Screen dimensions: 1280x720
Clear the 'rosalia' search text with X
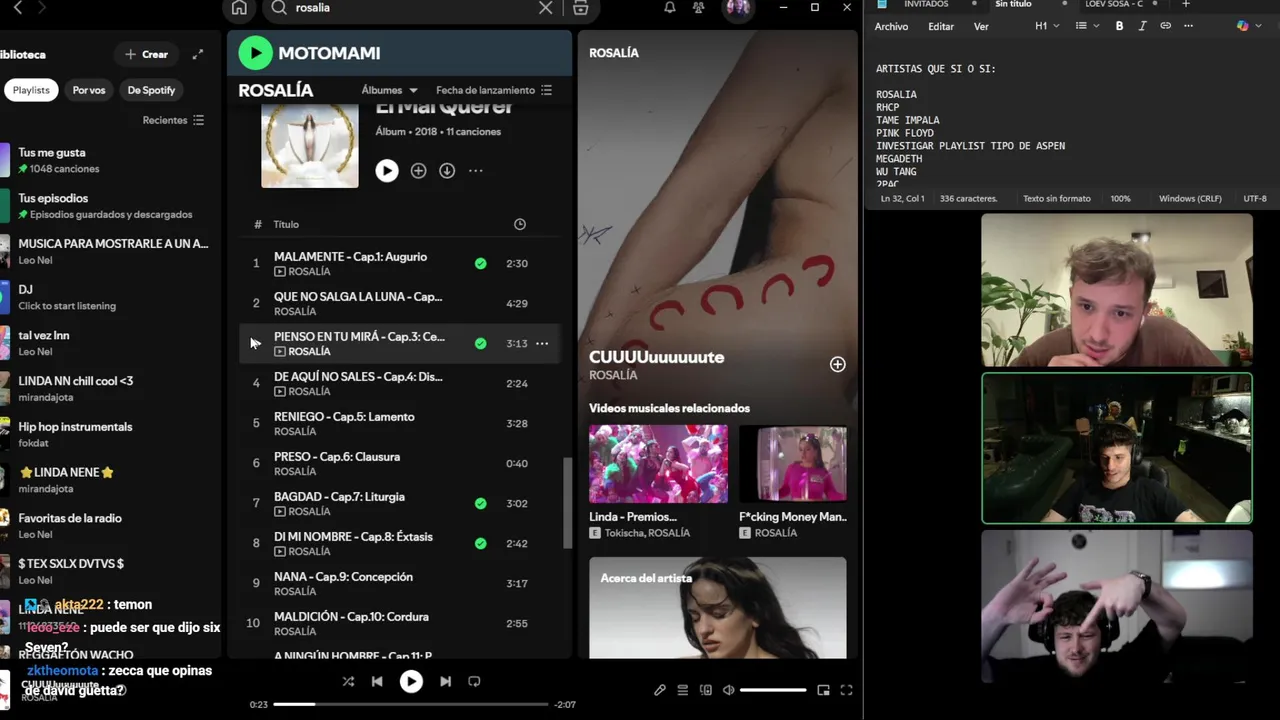click(x=545, y=8)
